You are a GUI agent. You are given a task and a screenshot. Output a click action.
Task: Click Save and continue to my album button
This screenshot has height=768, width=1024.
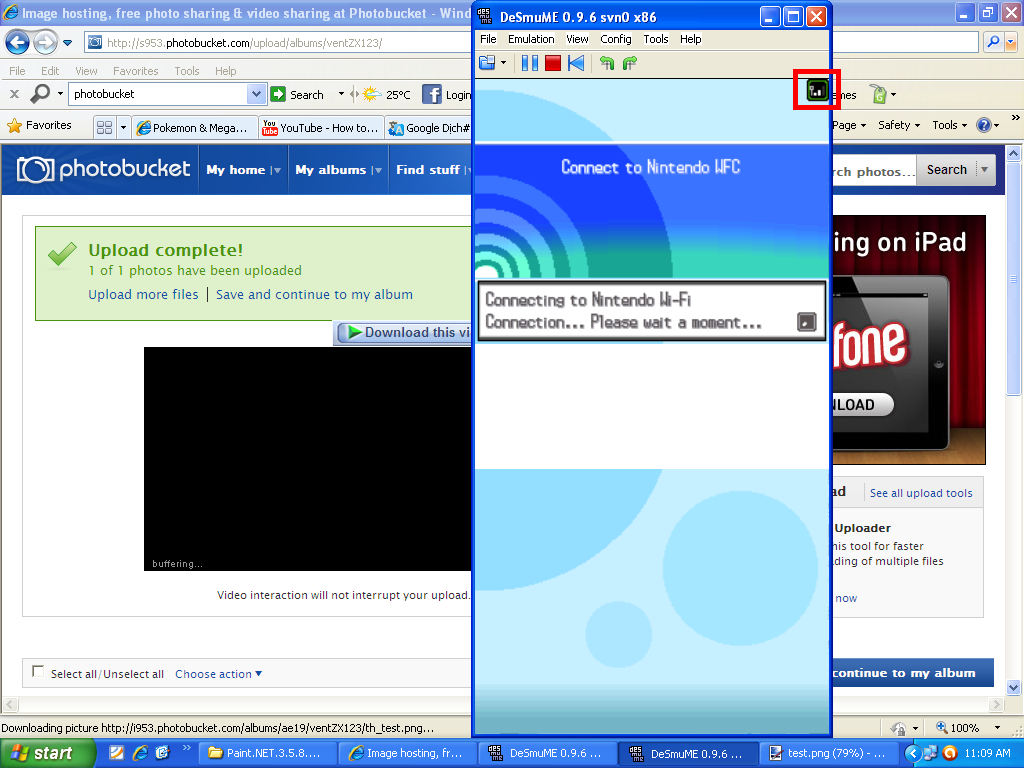click(912, 673)
